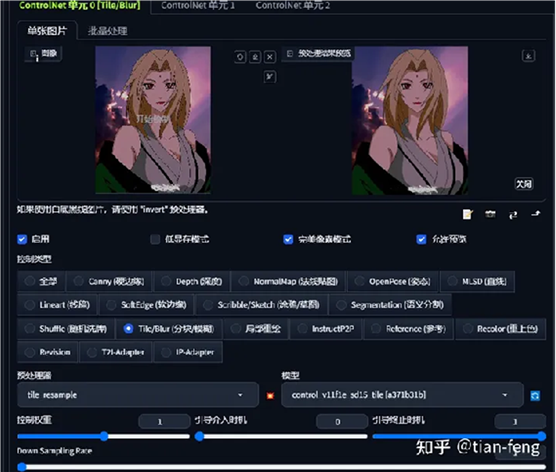The width and height of the screenshot is (556, 472).
Task: Click the undo icon above input image
Action: click(x=240, y=57)
